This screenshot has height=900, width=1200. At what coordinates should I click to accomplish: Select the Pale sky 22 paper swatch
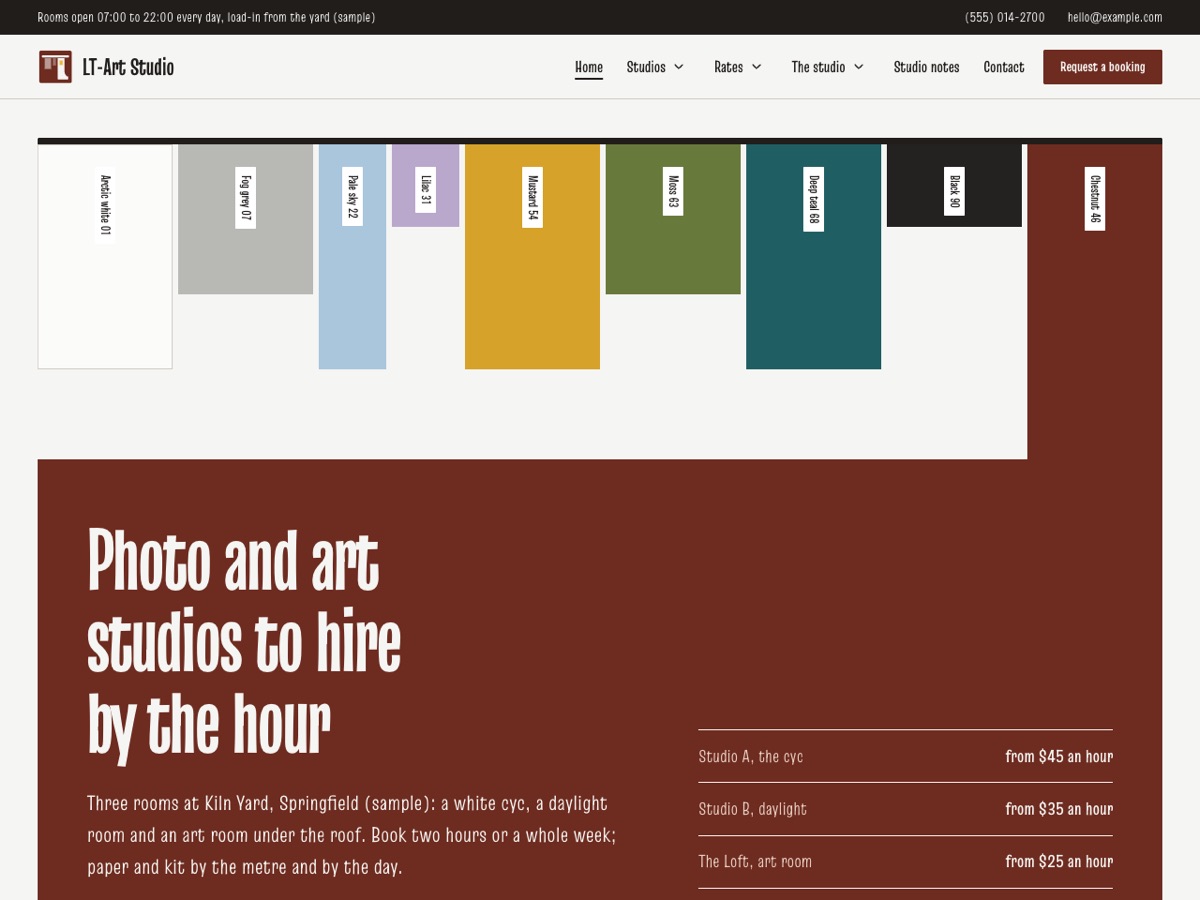352,256
